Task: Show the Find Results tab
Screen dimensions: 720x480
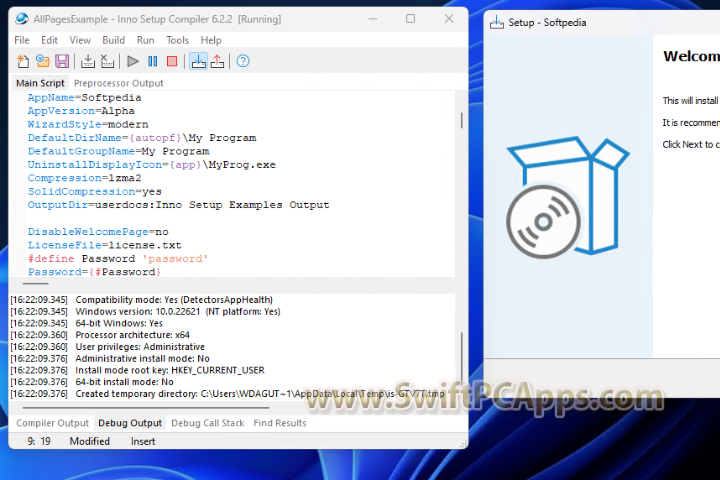Action: coord(280,423)
